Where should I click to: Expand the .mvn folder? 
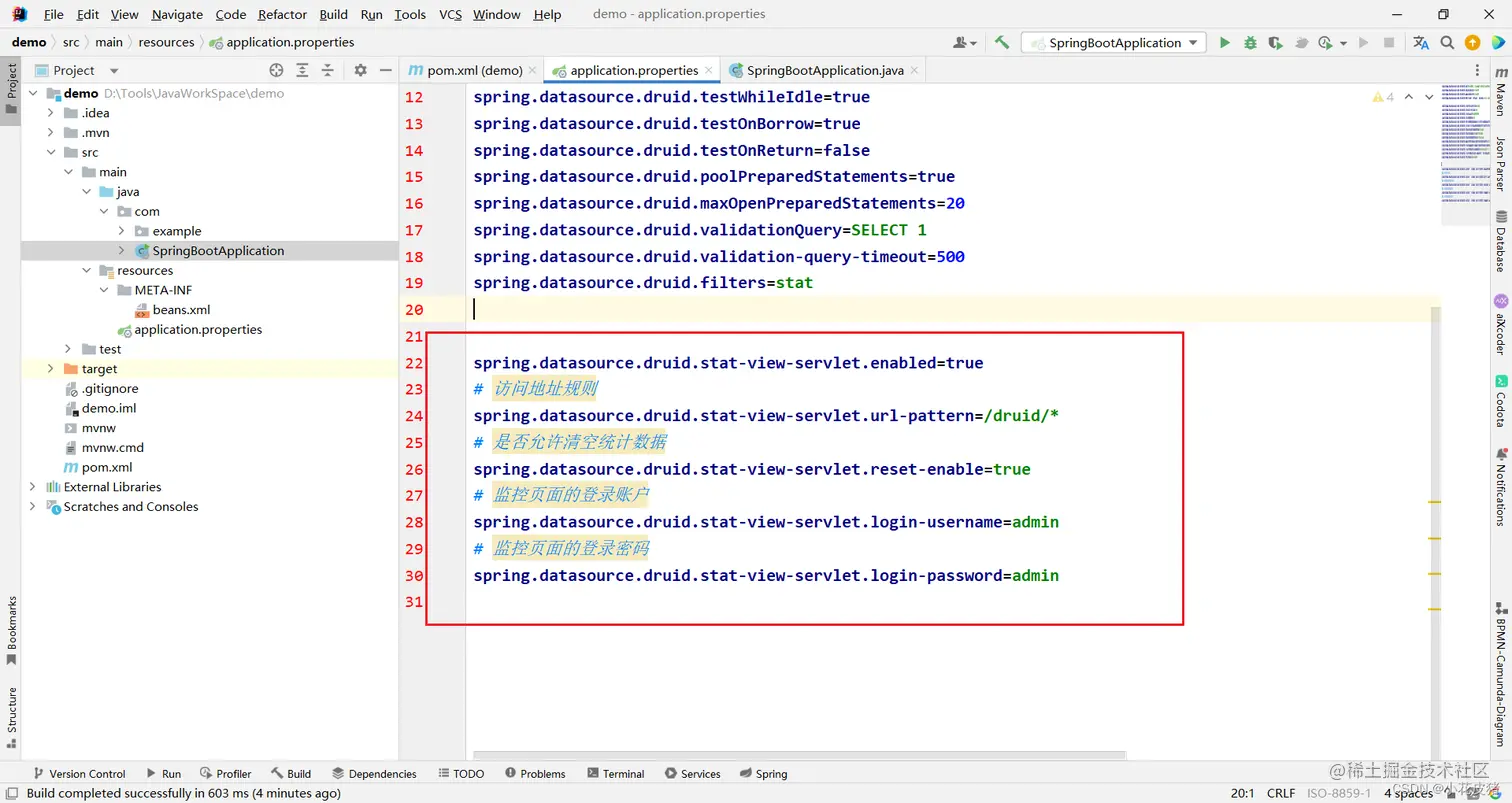point(51,132)
